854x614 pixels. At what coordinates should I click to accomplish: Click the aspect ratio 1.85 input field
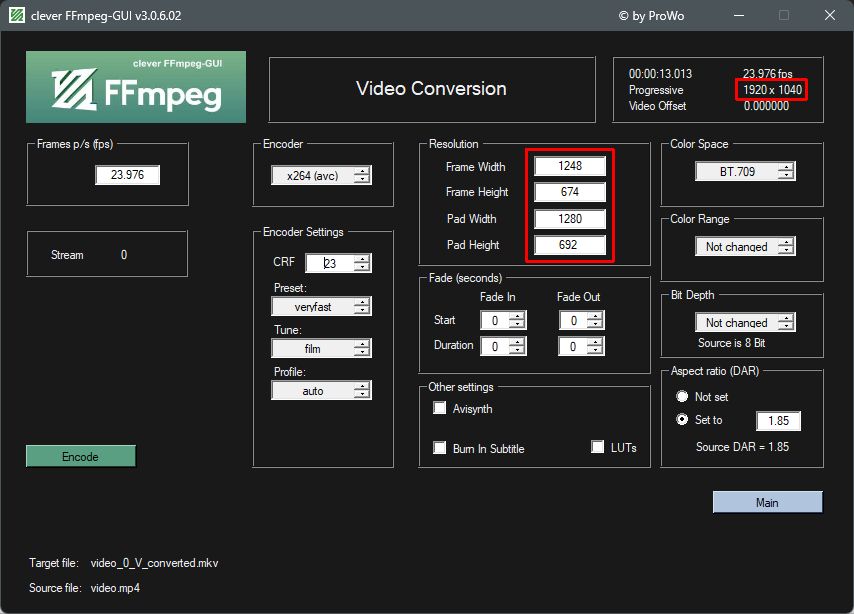tap(778, 421)
